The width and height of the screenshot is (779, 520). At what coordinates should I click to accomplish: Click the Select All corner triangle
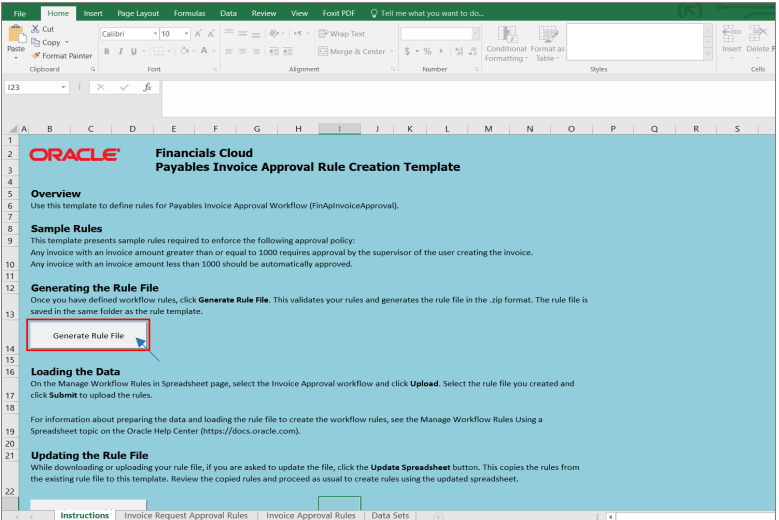tap(11, 129)
